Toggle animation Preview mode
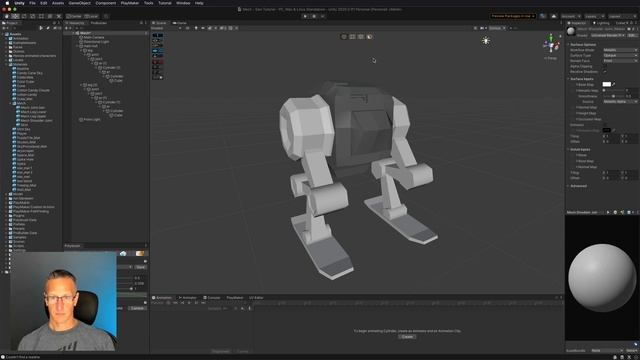This screenshot has height=360, width=640. [158, 303]
